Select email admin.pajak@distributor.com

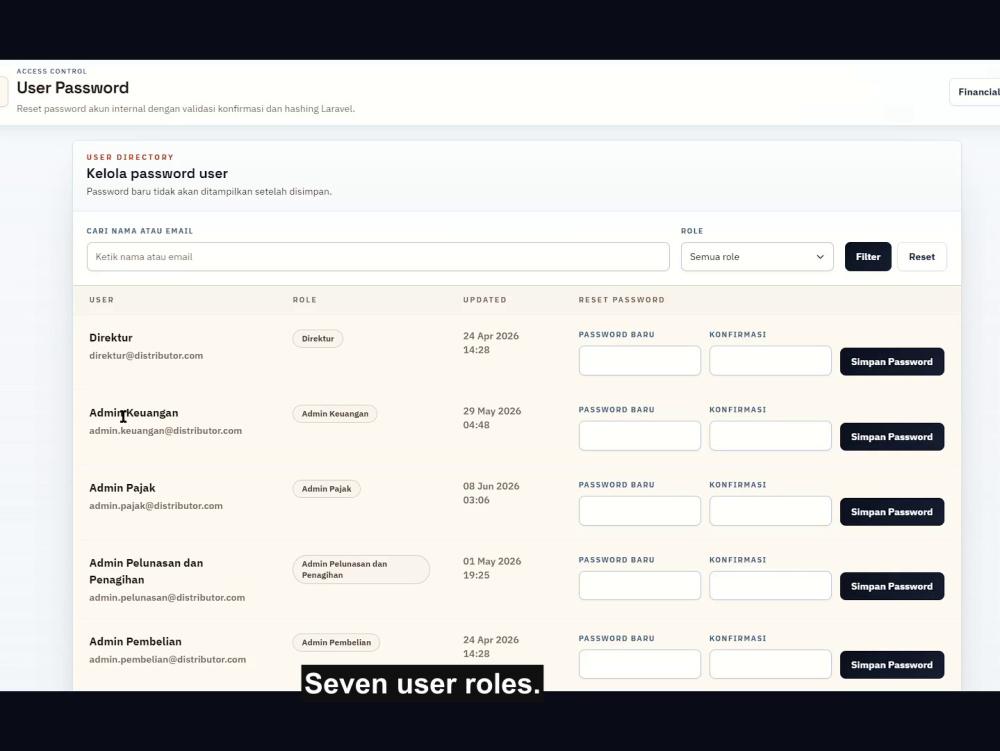pos(156,506)
